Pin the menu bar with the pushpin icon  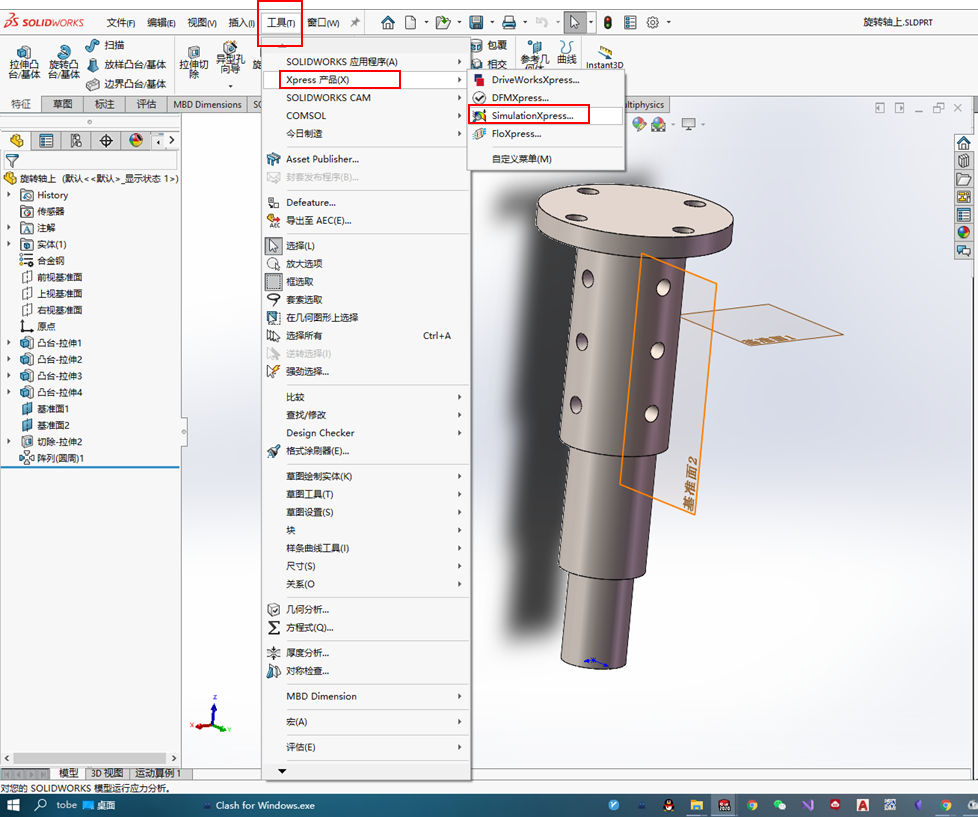tap(355, 22)
